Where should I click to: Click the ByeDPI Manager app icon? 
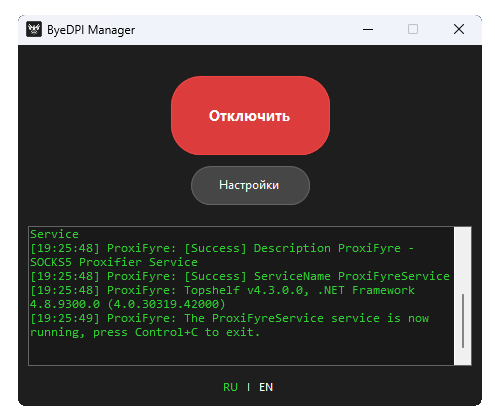click(x=34, y=29)
